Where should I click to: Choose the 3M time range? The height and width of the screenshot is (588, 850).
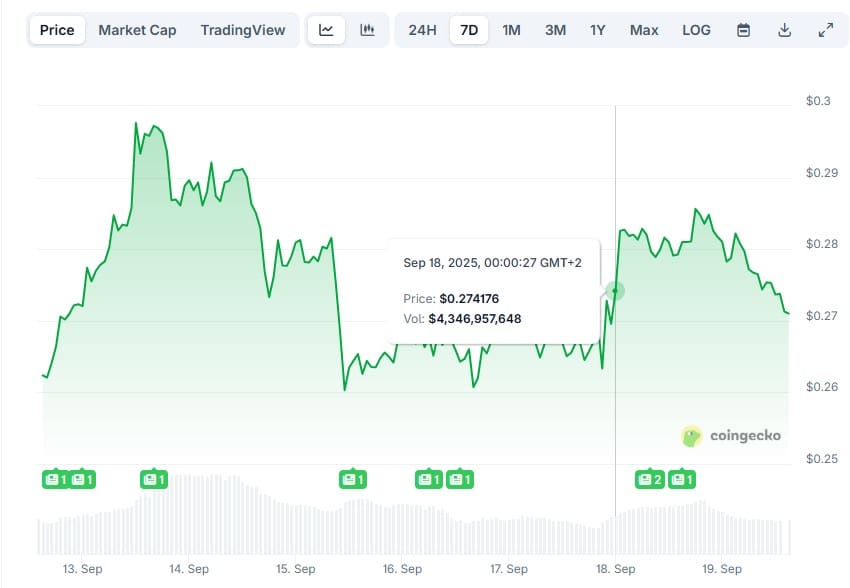pos(555,30)
